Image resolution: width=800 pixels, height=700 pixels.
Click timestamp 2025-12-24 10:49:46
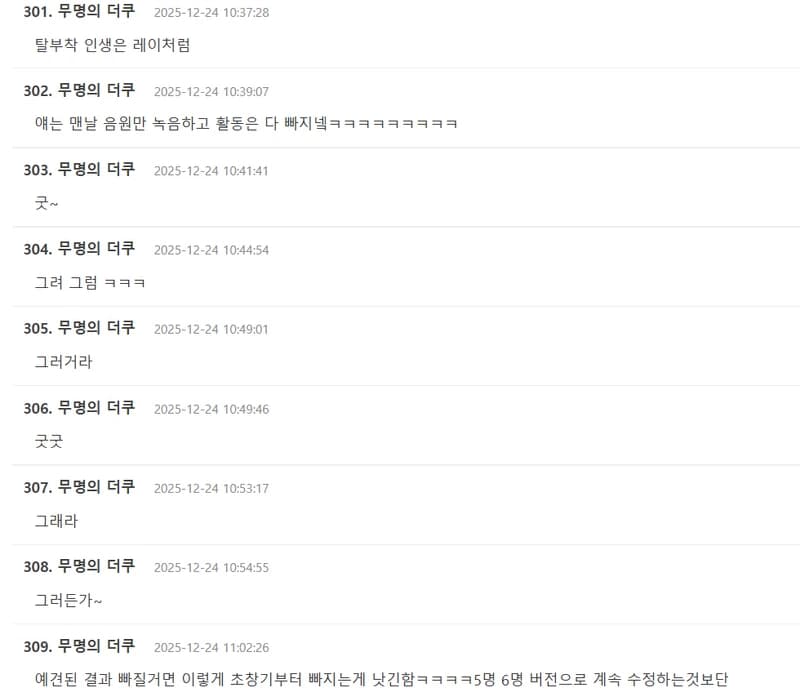coord(211,409)
